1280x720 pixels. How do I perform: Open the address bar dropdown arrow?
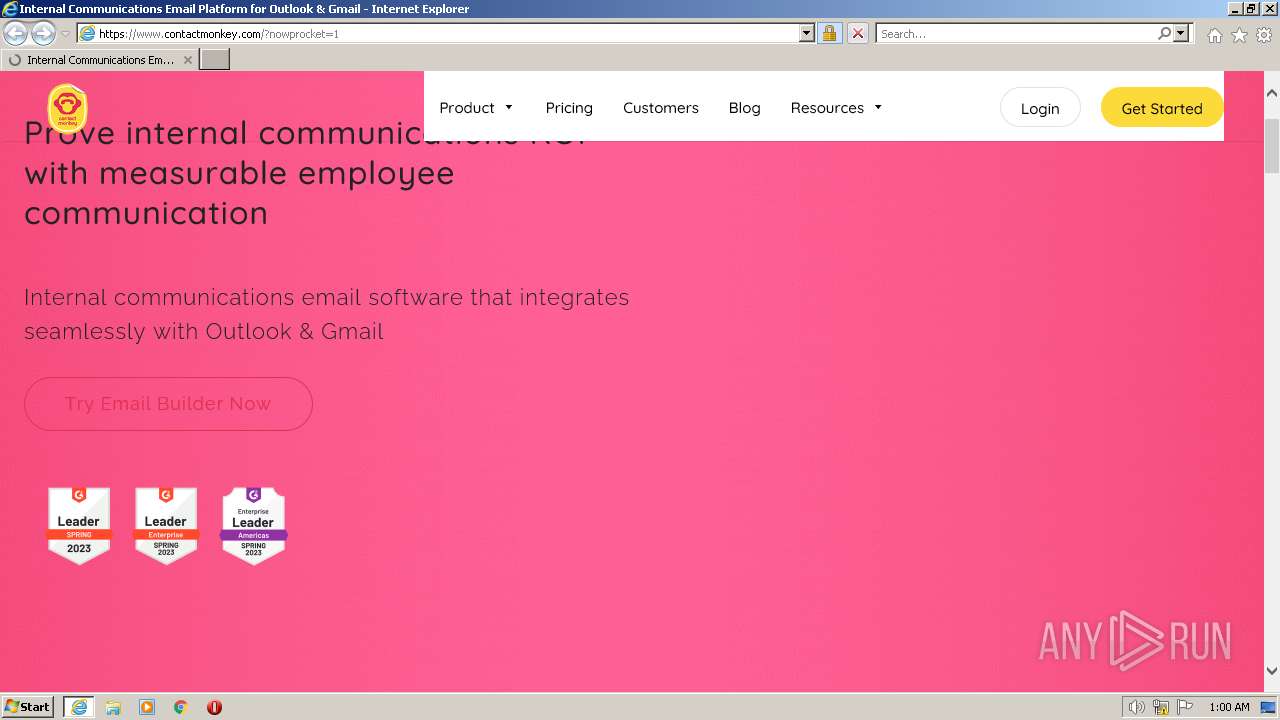pyautogui.click(x=807, y=33)
